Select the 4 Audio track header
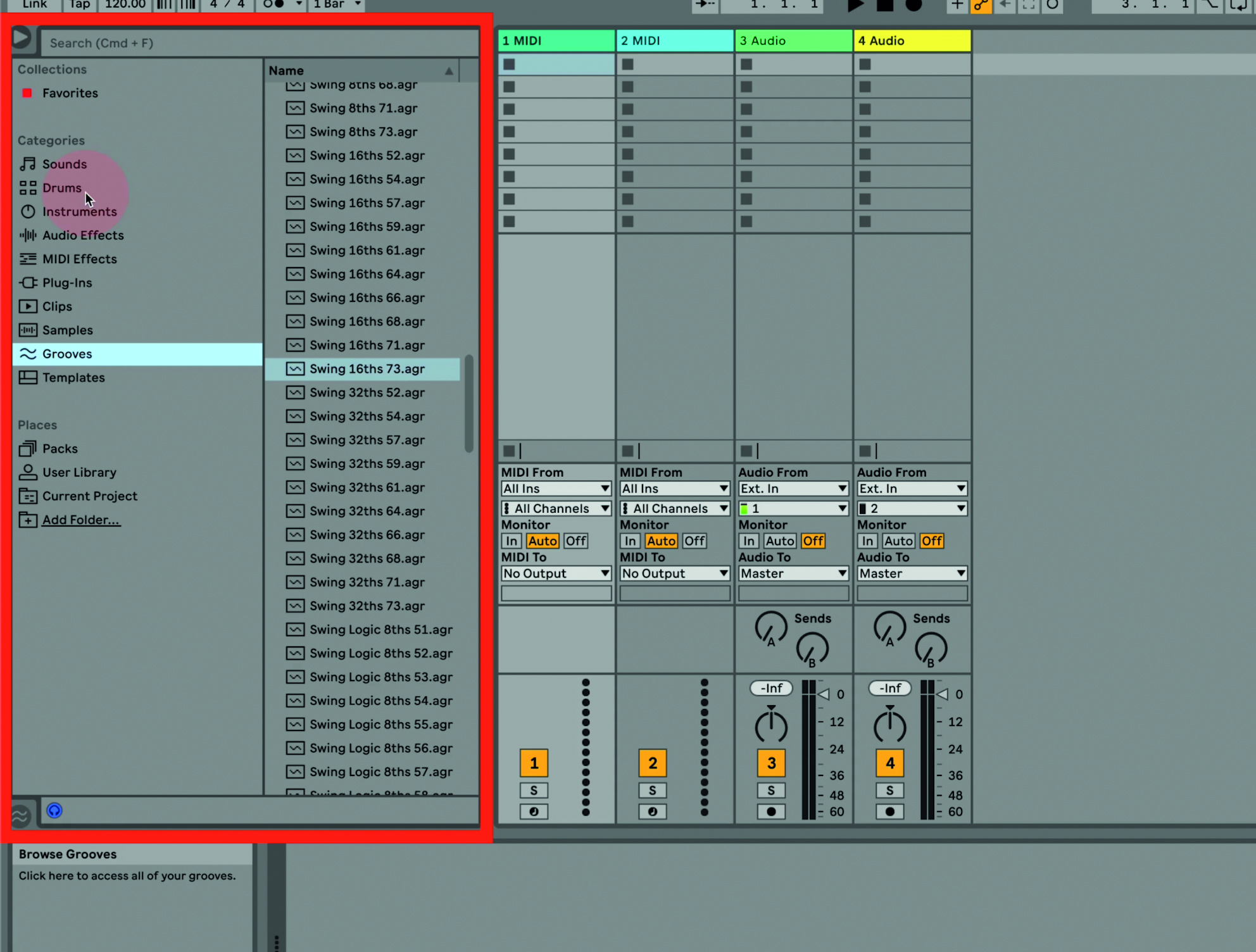This screenshot has height=952, width=1256. click(912, 41)
